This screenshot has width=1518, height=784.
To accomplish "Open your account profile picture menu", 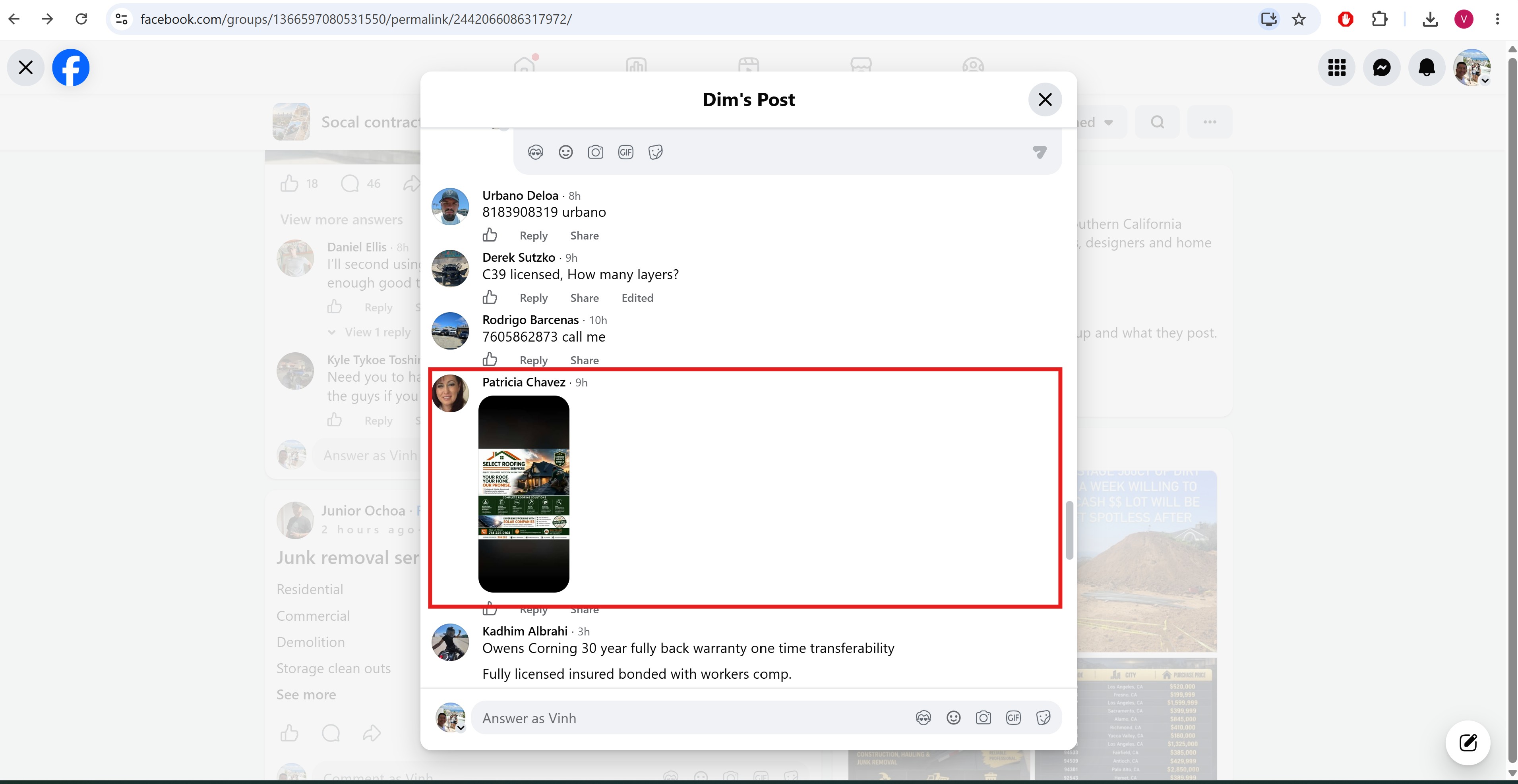I will [x=1472, y=68].
